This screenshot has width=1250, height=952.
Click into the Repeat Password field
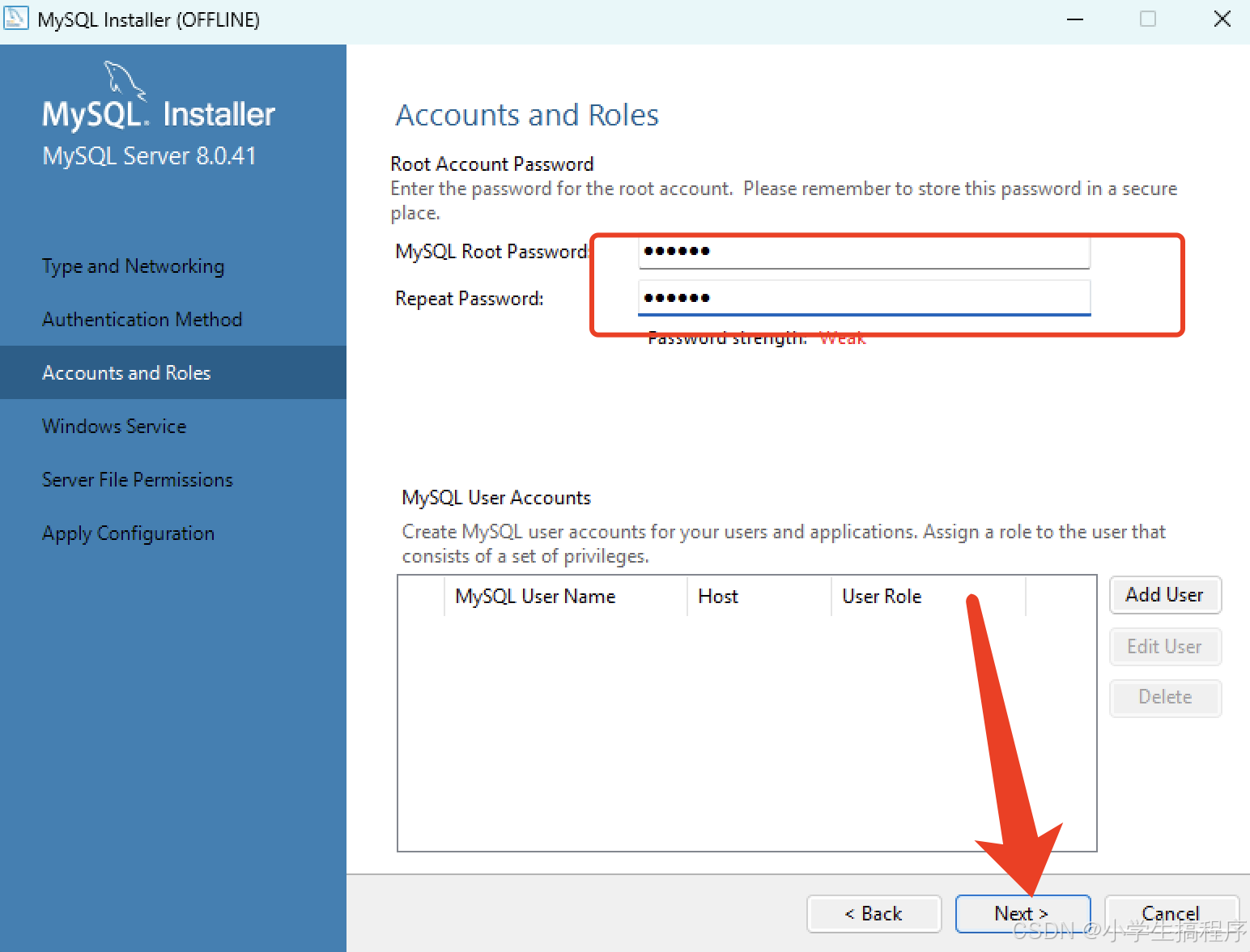coord(863,298)
